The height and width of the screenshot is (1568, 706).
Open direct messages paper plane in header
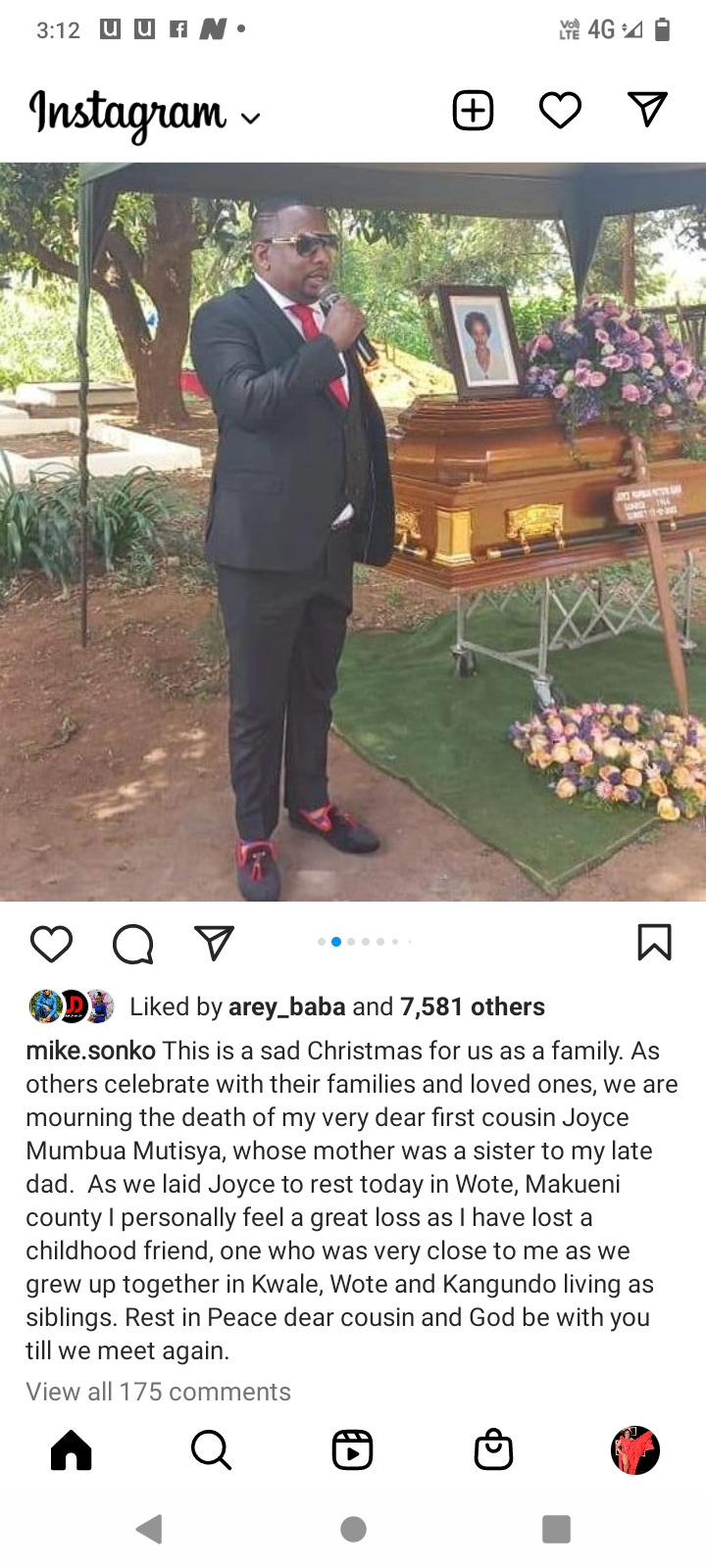pos(647,109)
